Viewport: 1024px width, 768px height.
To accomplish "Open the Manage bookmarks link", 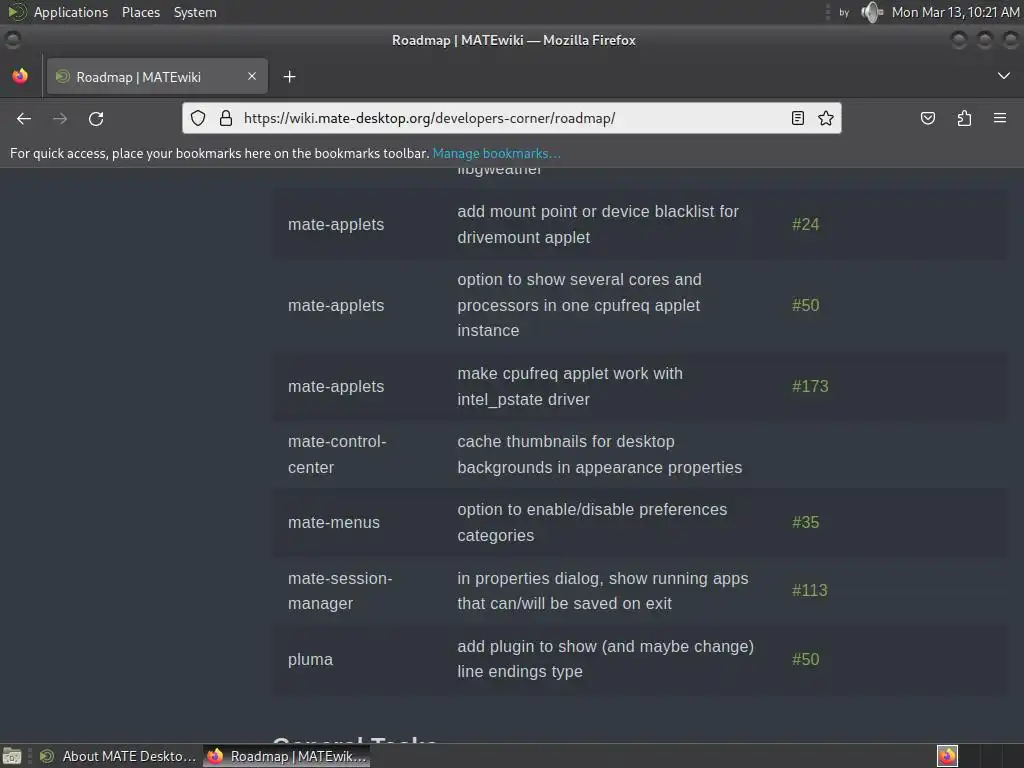I will [x=496, y=153].
